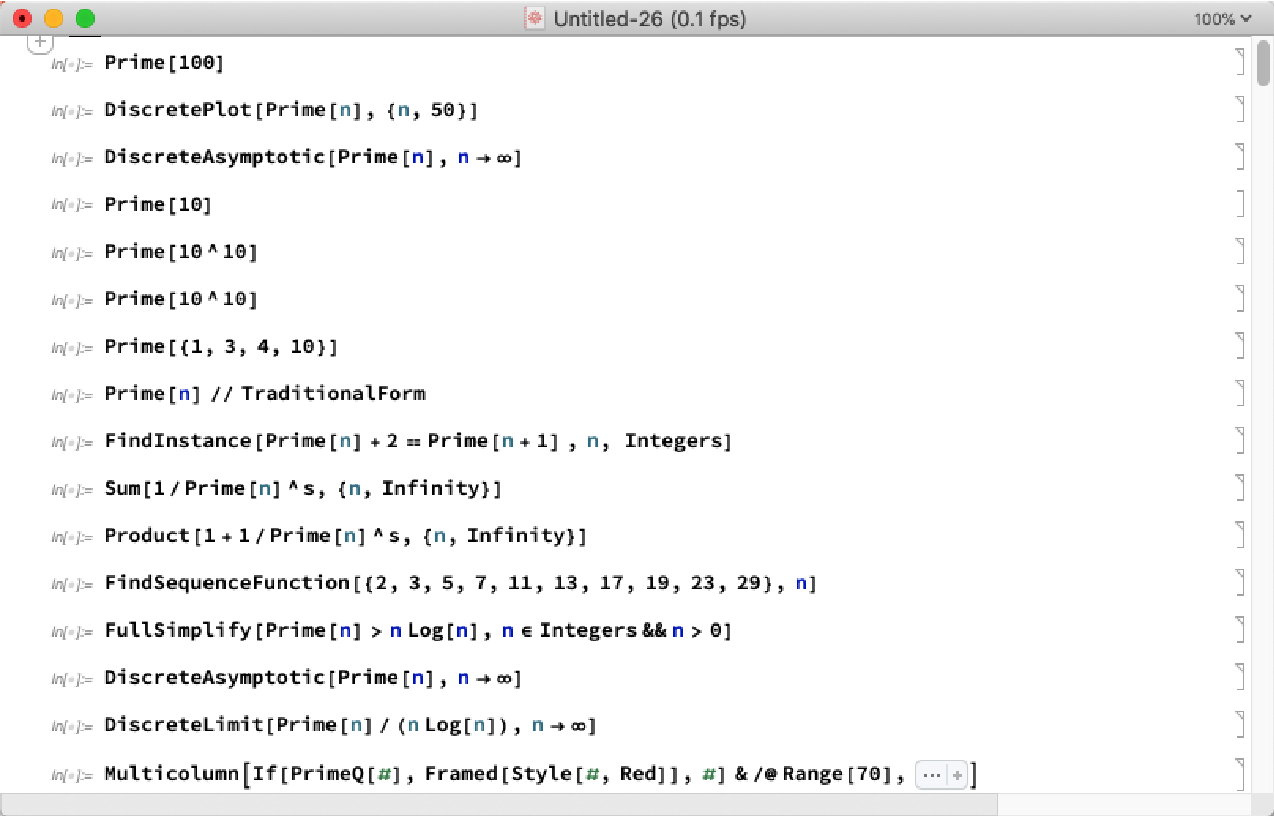The width and height of the screenshot is (1274, 816).
Task: Click the horizontal scrollbar at the bottom
Action: 500,804
